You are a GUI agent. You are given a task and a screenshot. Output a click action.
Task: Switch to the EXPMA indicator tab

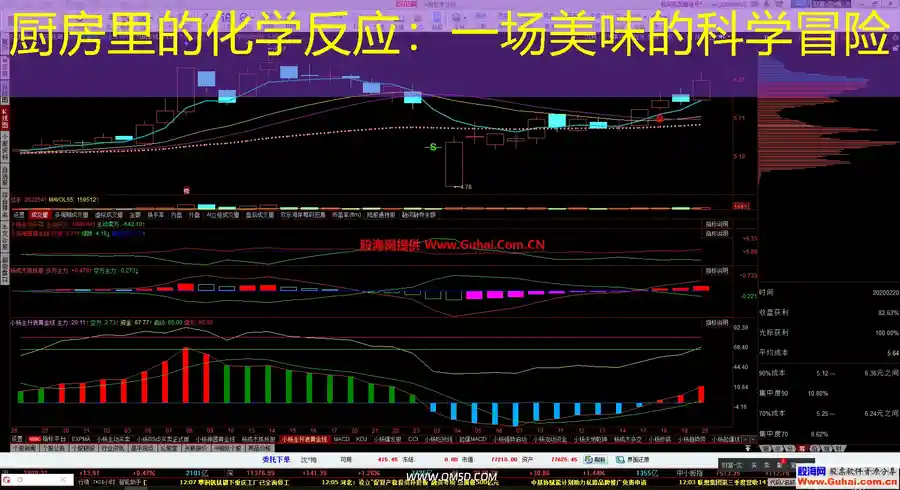(x=81, y=439)
